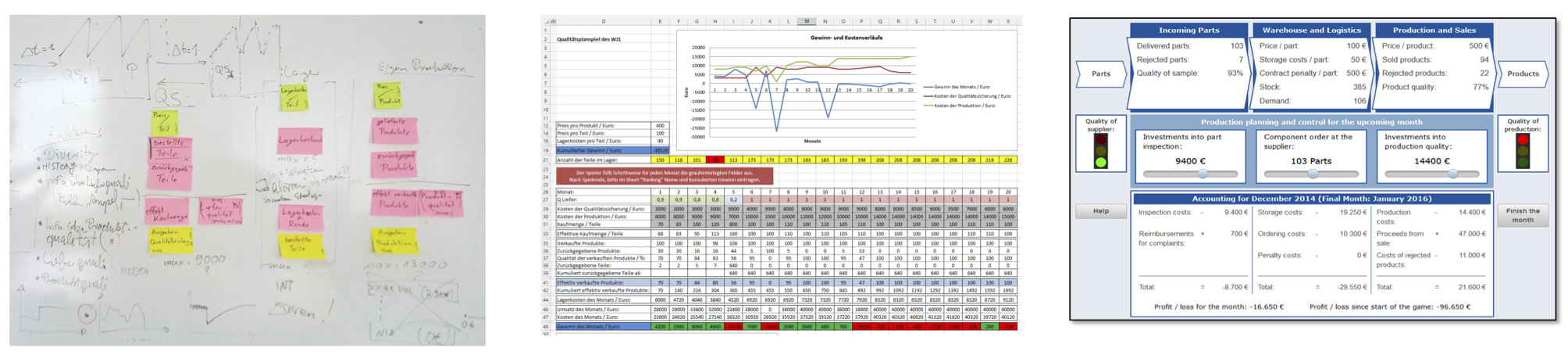Click the Kumuliert effektiv verkaufte cell 1692
1568x355 pixels.
1008,290
